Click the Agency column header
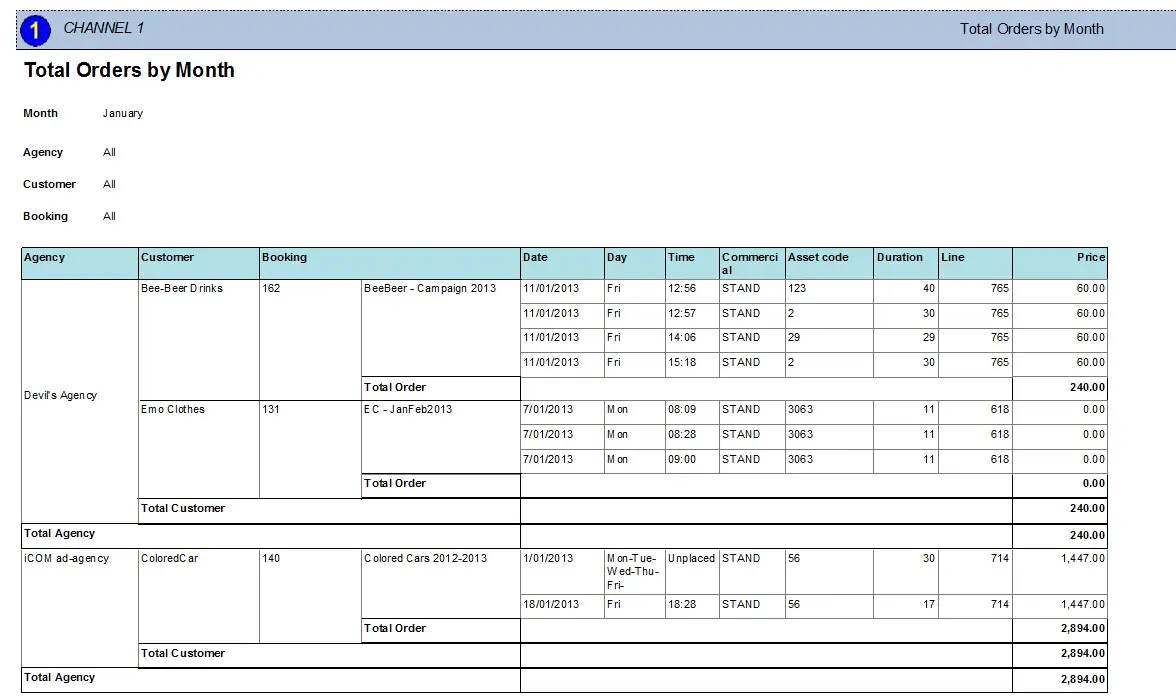The width and height of the screenshot is (1176, 700). [45, 258]
